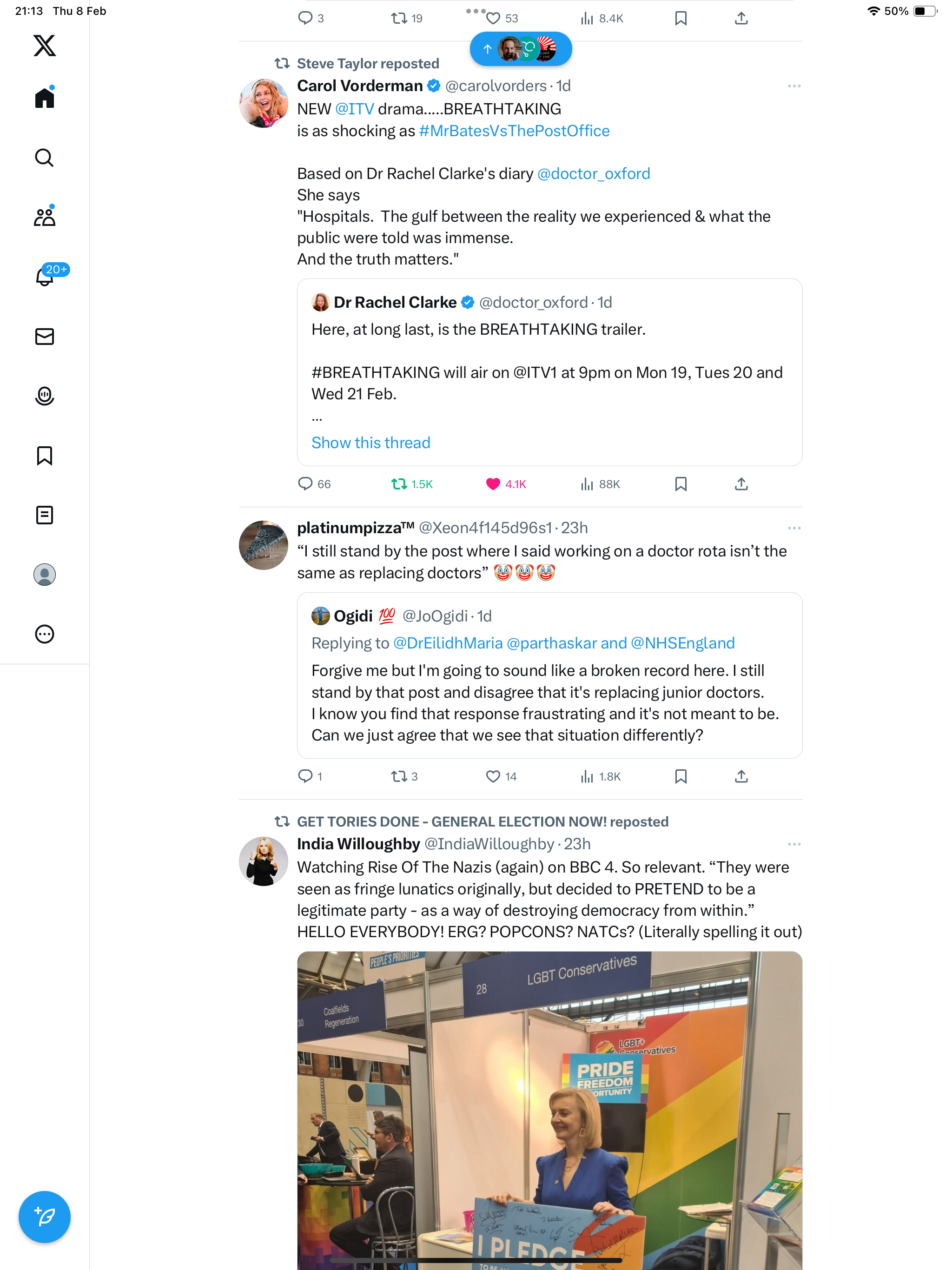Screen dimensions: 952x1270
Task: Open the Lists icon in sidebar
Action: point(44,515)
